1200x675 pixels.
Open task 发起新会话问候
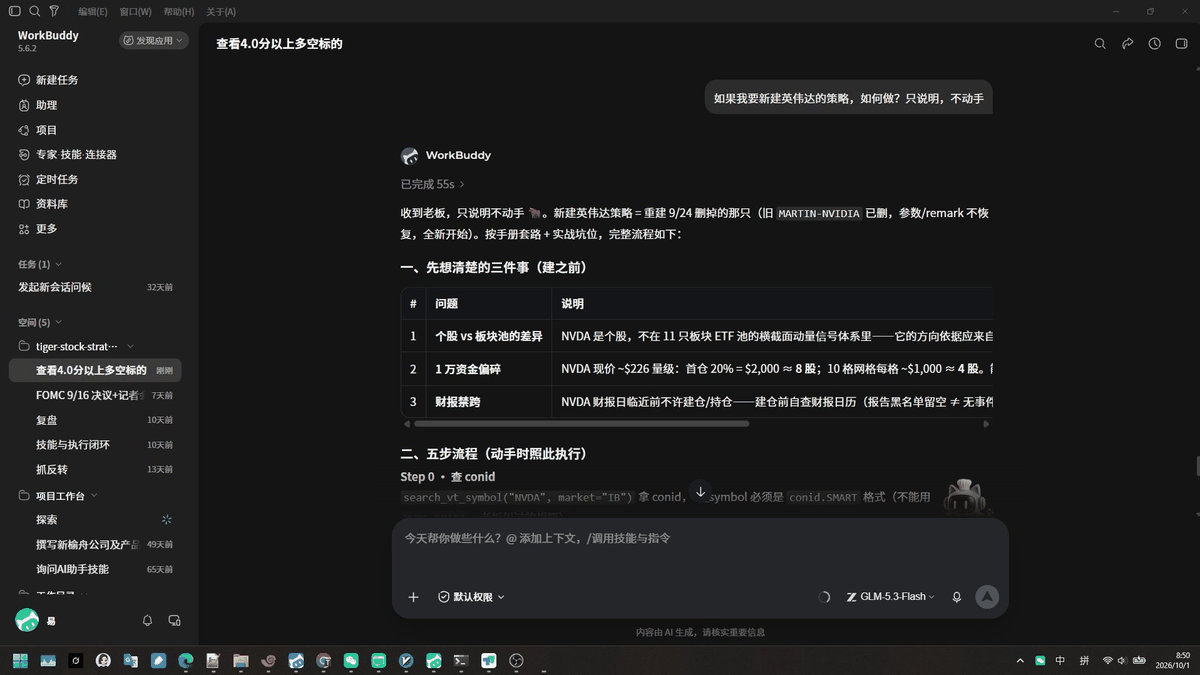click(x=95, y=287)
